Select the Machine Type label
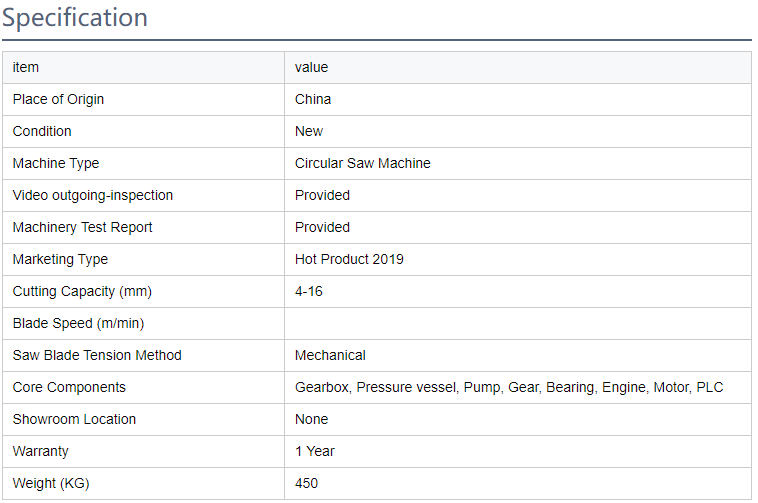The image size is (758, 503). point(56,163)
